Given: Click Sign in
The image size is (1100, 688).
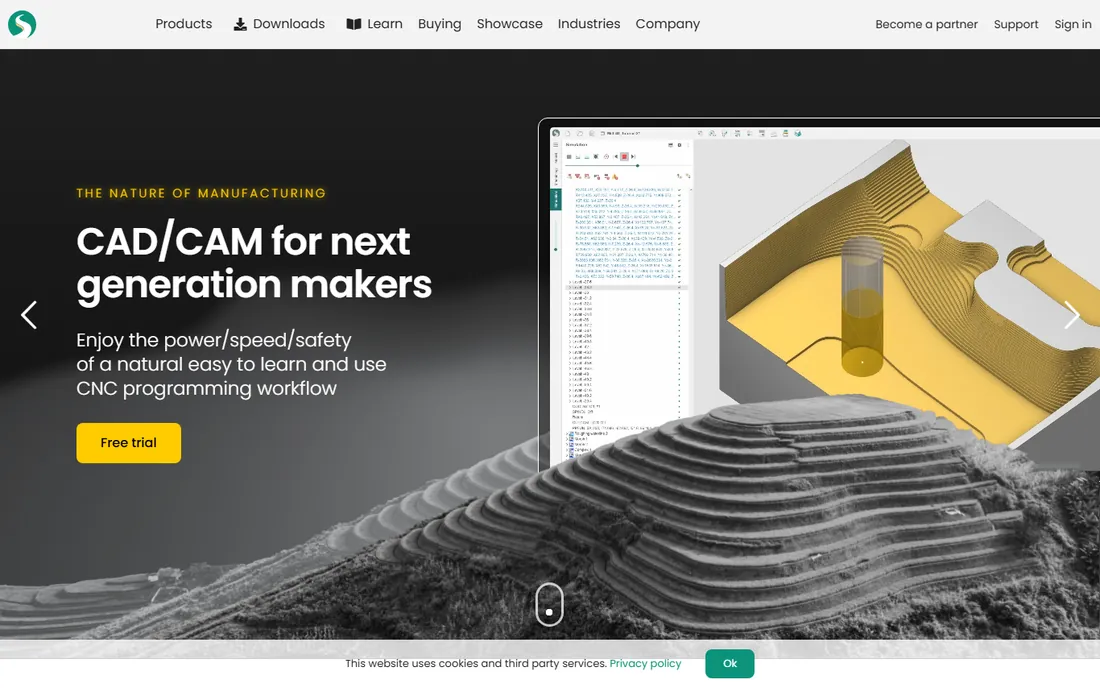Looking at the screenshot, I should [x=1073, y=24].
